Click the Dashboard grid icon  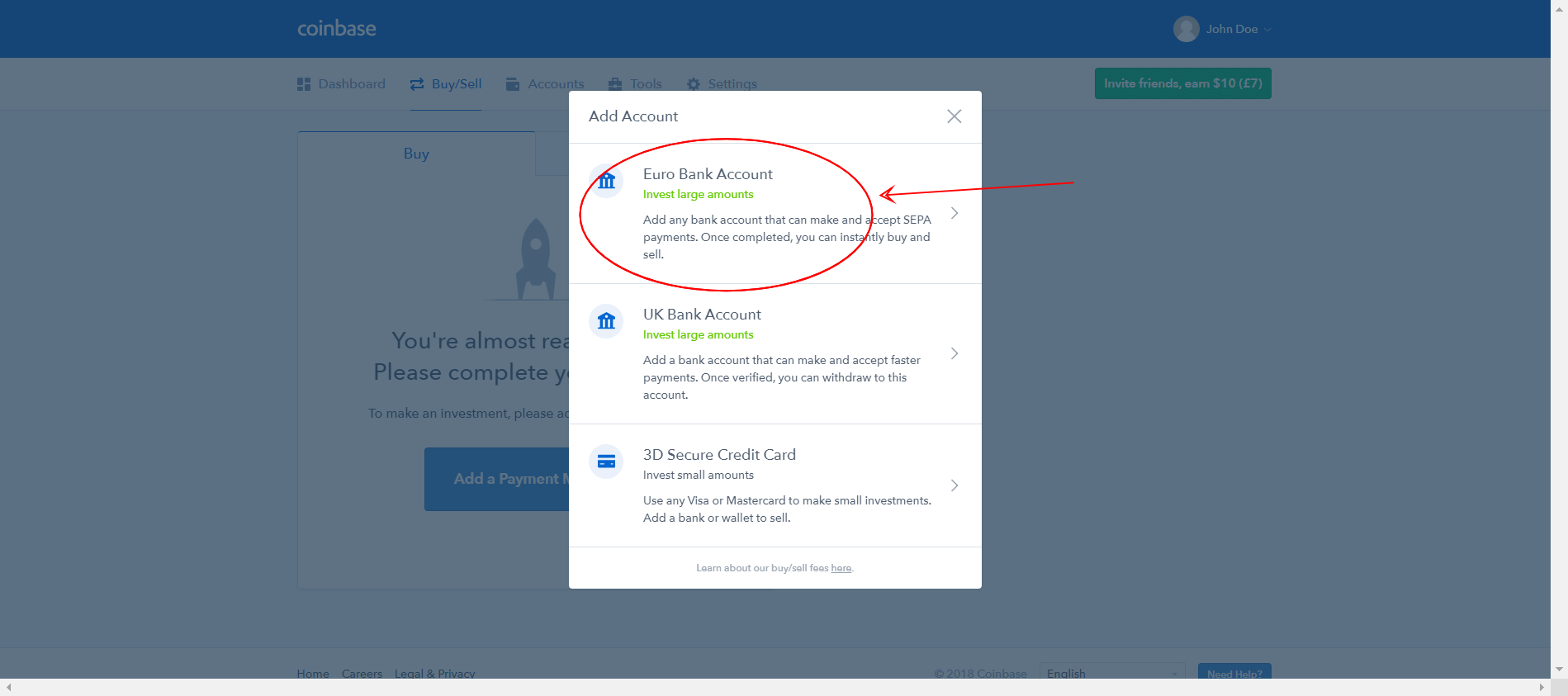pos(304,84)
